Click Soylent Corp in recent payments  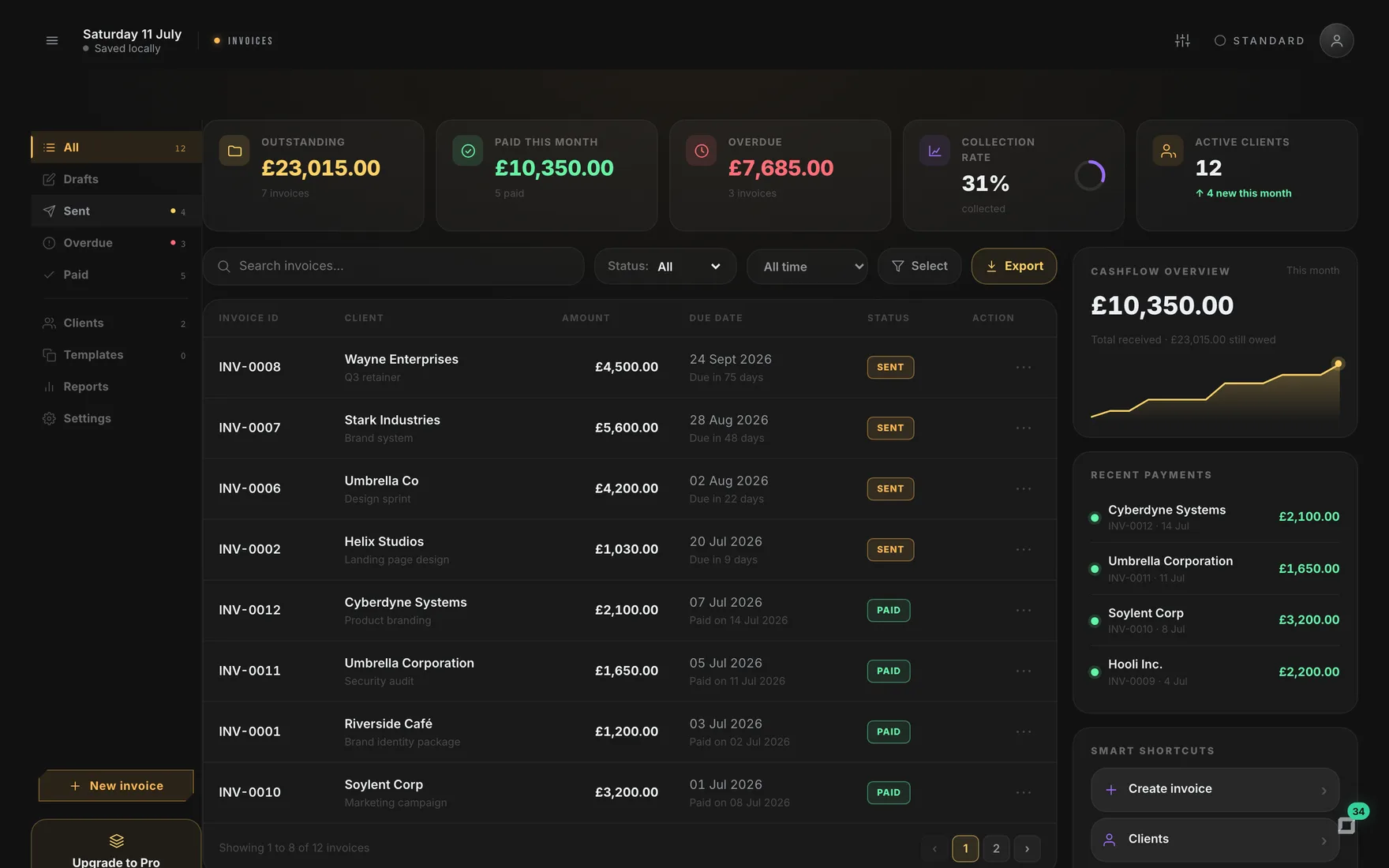tap(1145, 613)
